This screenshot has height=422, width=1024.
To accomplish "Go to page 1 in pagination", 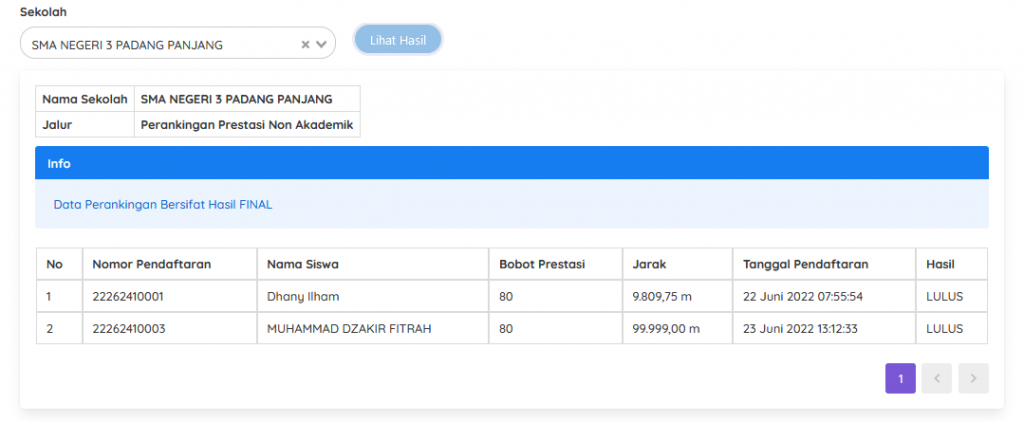I will pyautogui.click(x=900, y=378).
